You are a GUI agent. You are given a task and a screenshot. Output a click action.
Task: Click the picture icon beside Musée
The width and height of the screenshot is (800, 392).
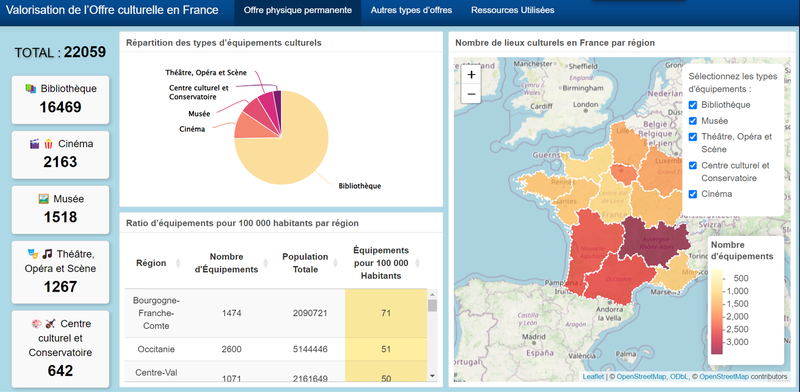pyautogui.click(x=43, y=199)
